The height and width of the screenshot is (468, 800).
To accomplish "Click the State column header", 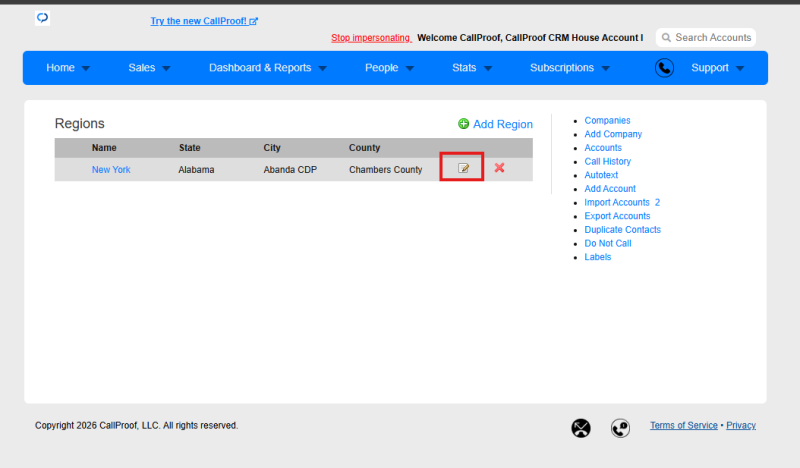I will pyautogui.click(x=189, y=147).
